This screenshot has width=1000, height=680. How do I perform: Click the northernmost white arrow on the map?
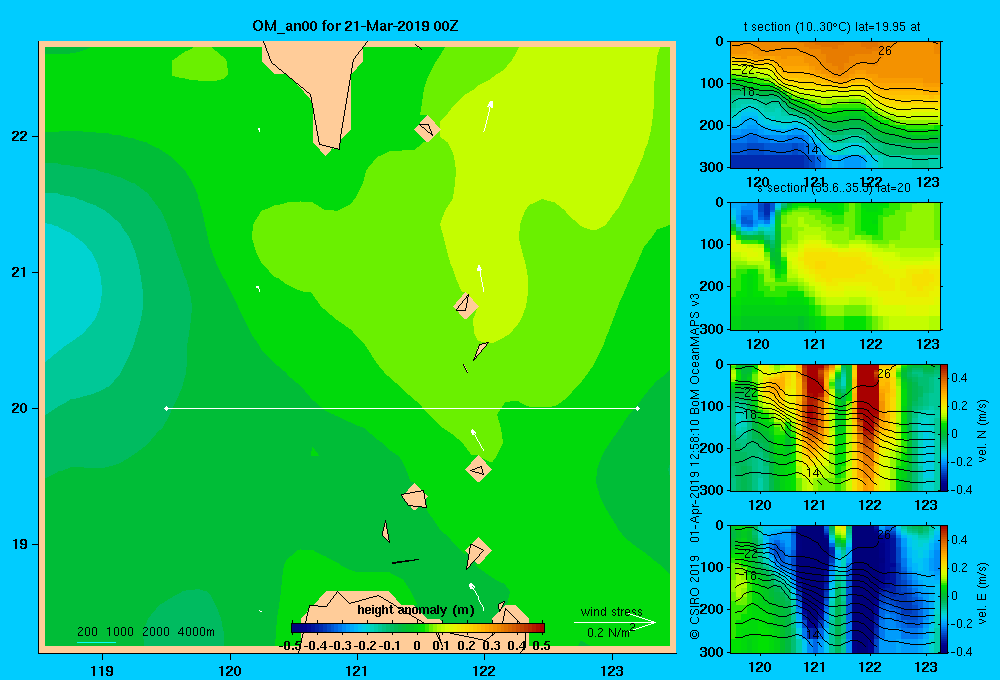point(488,116)
